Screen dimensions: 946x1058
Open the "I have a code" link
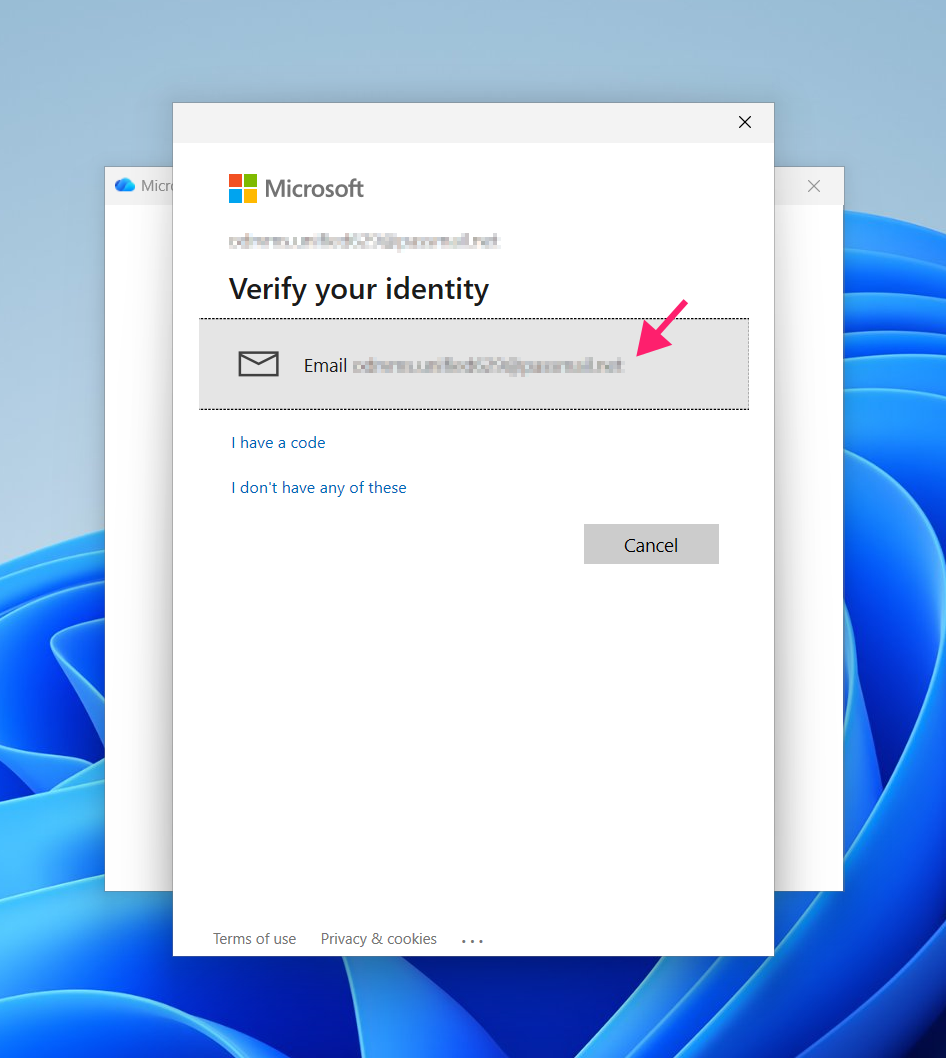coord(278,443)
